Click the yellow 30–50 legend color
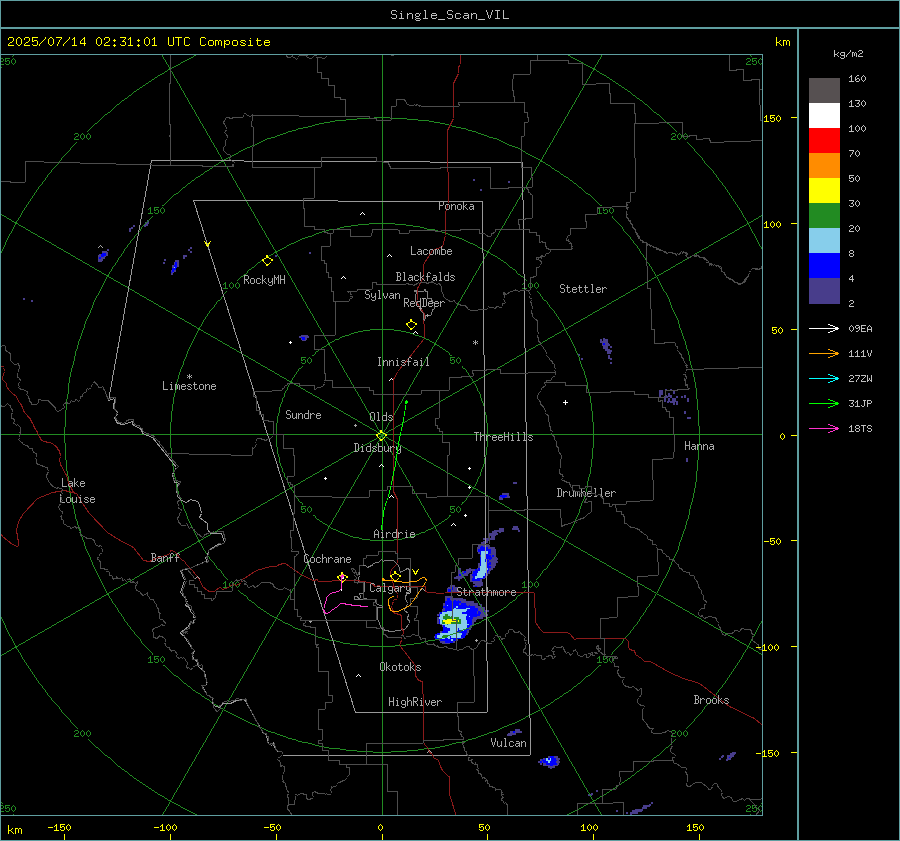Viewport: 900px width, 841px height. point(824,191)
